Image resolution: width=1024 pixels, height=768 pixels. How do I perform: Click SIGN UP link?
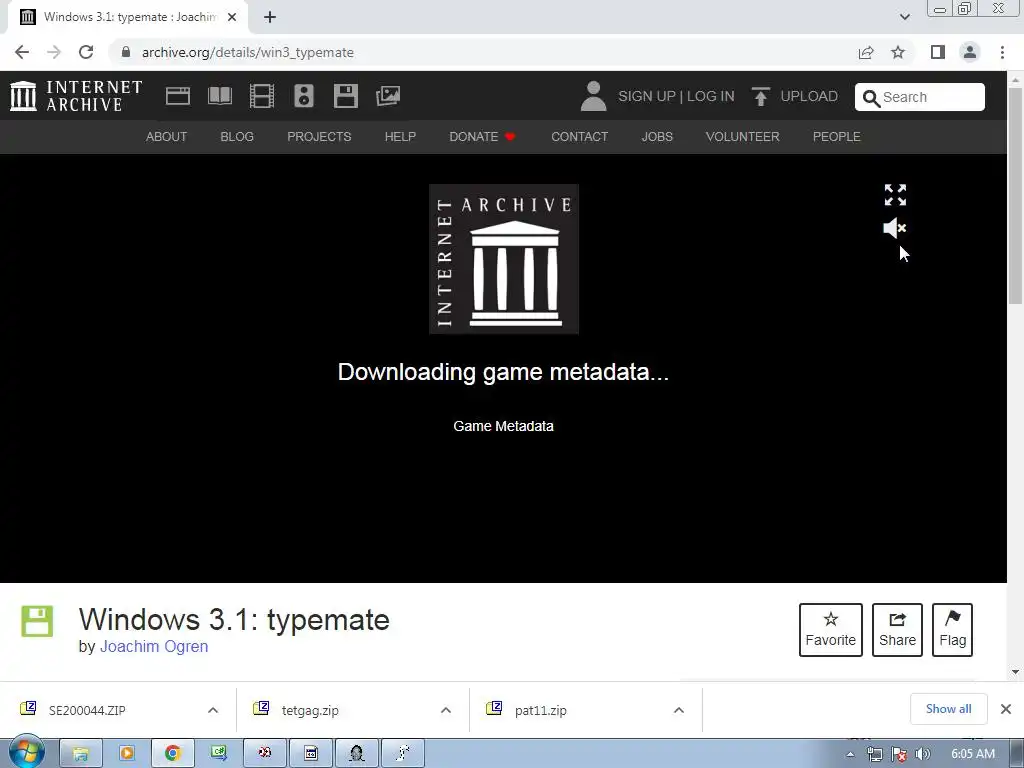pos(647,96)
